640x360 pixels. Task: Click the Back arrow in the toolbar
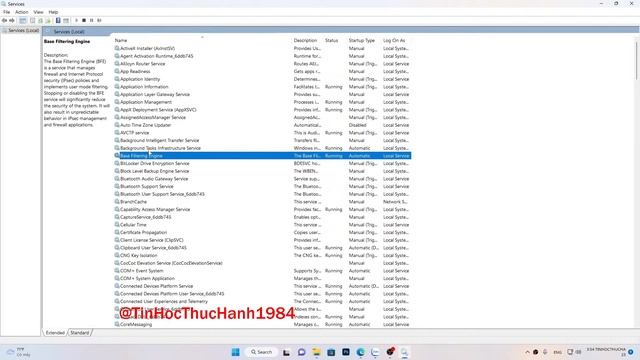[x=4, y=20]
